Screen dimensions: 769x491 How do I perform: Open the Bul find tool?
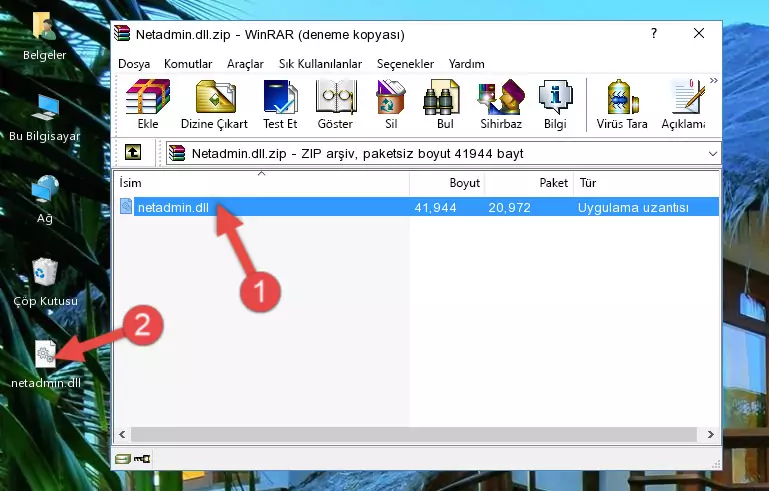pos(444,104)
